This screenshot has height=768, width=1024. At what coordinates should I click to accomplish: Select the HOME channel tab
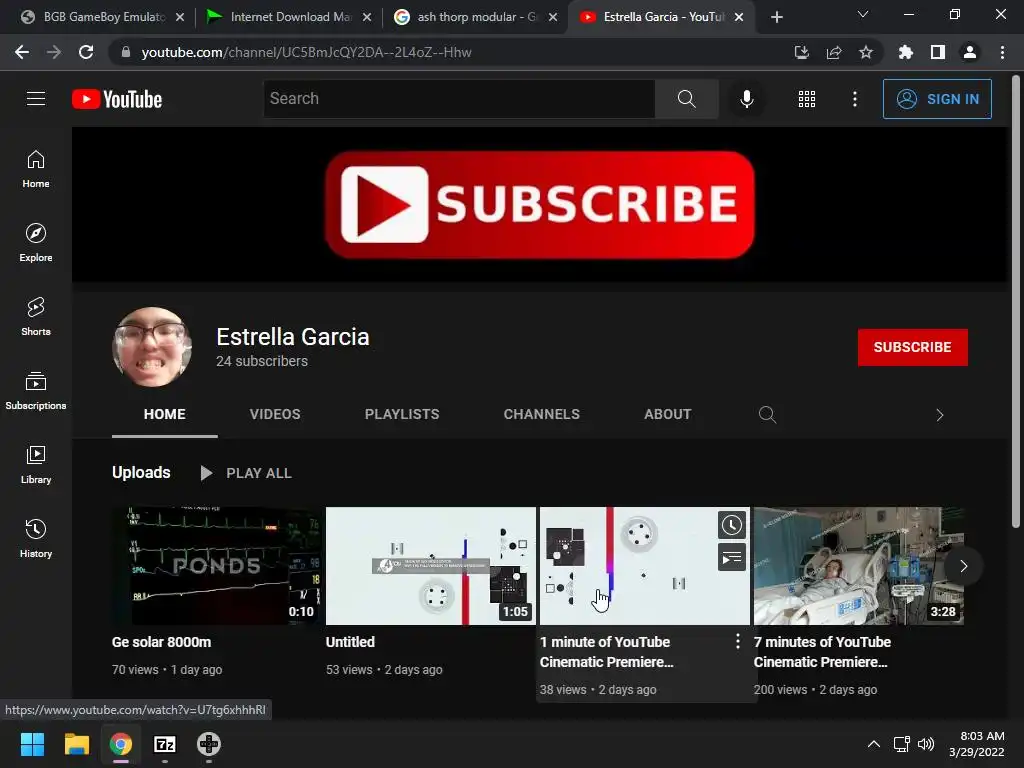(165, 414)
